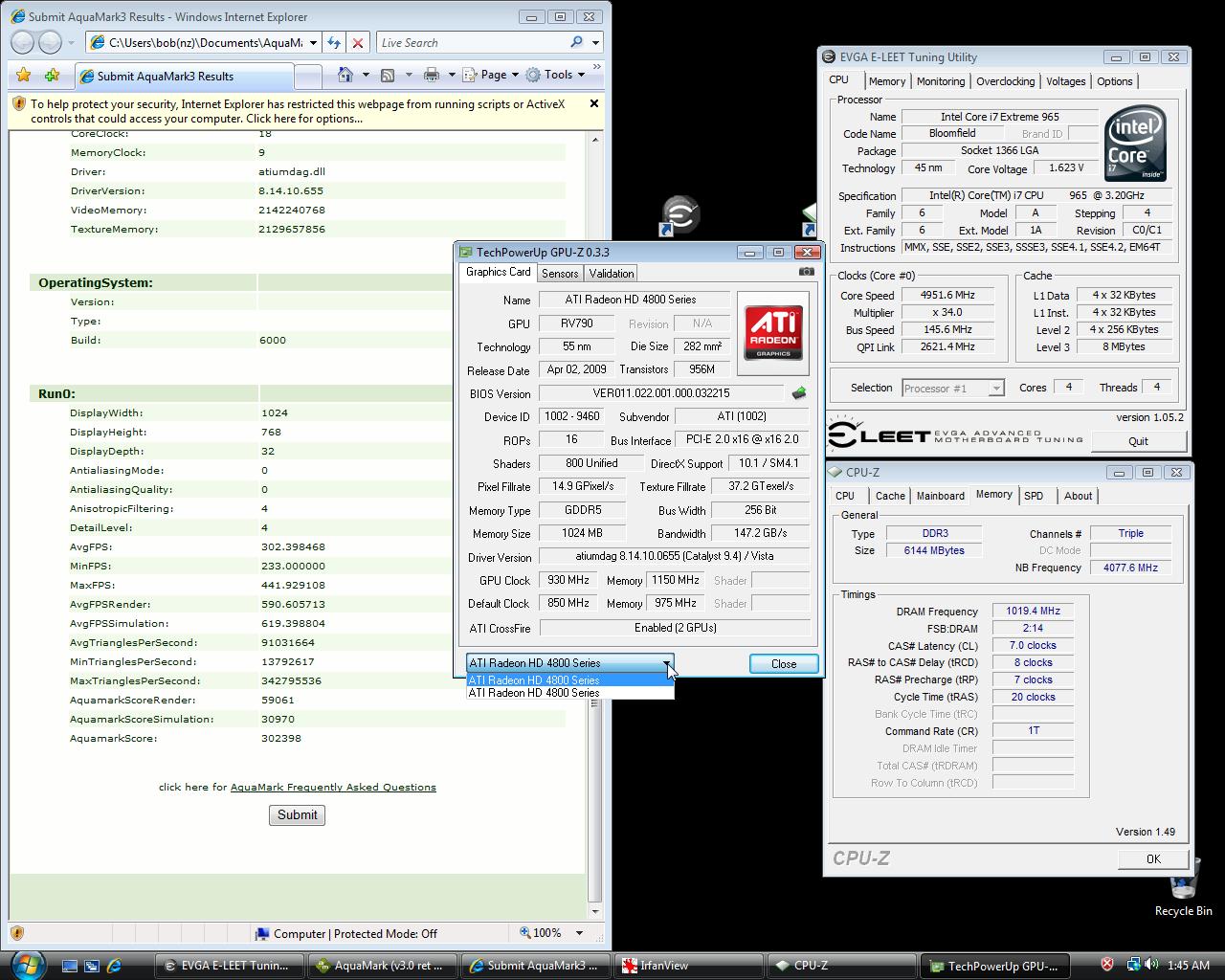Open the E-LEET Monitoring tab

pyautogui.click(x=941, y=81)
